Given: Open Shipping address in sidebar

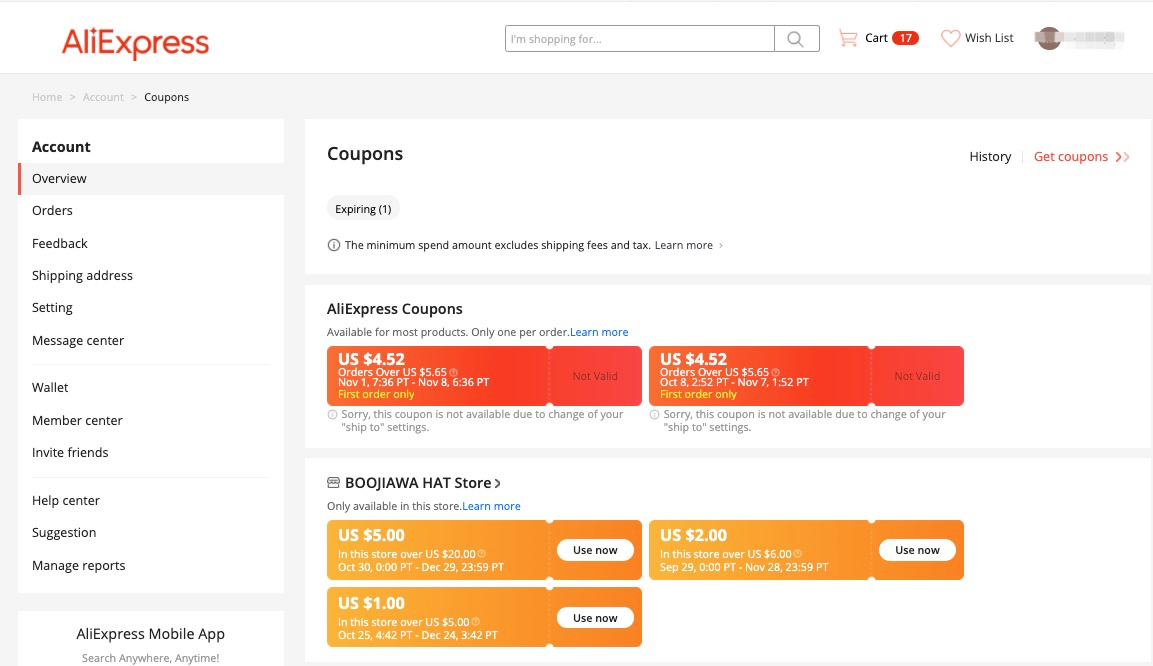Looking at the screenshot, I should click(82, 276).
